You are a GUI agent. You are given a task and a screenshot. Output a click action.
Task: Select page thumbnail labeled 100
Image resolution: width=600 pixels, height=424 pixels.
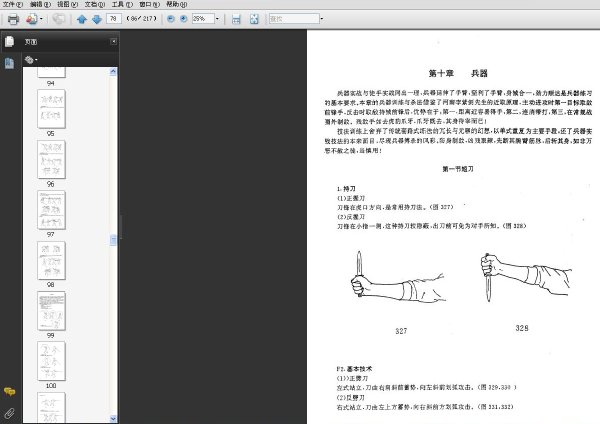(51, 361)
